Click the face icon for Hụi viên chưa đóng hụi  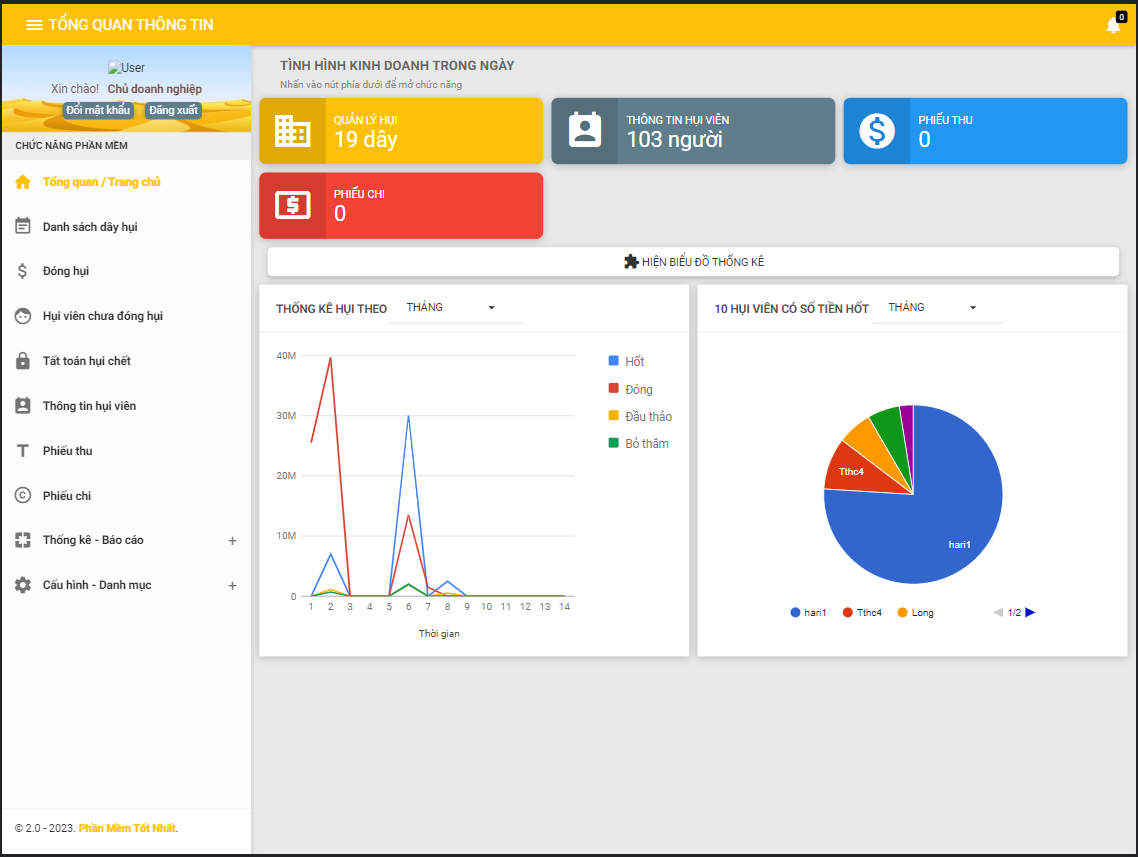point(23,316)
